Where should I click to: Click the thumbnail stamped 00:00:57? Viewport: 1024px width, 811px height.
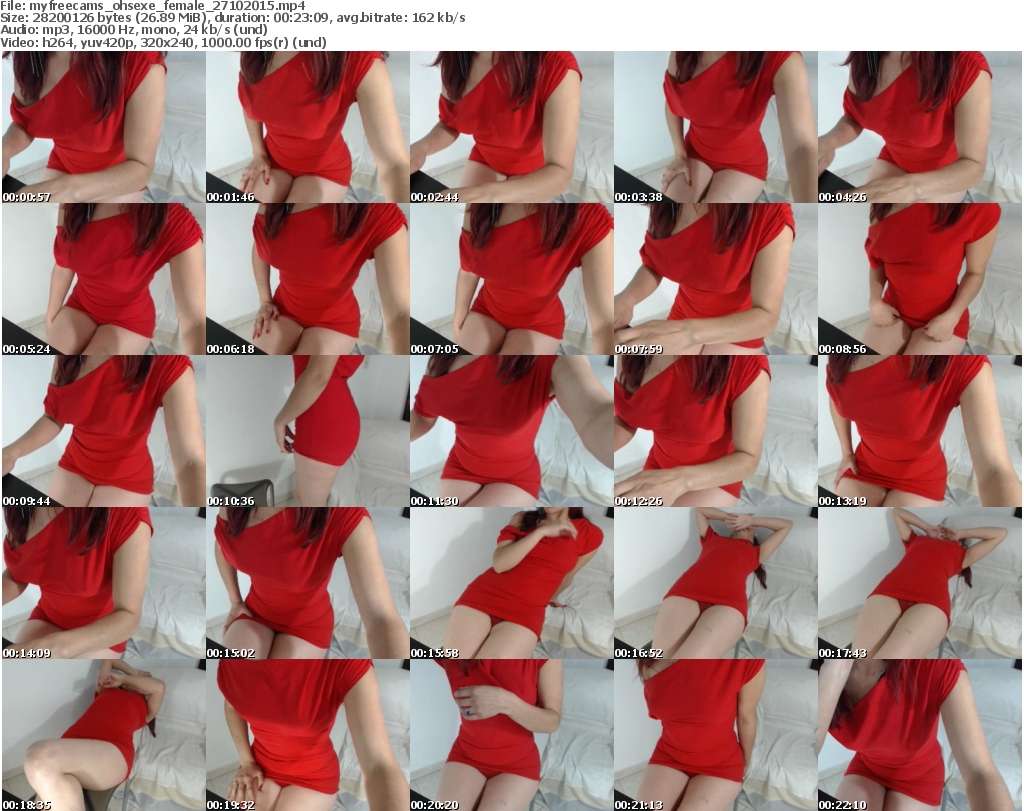click(103, 127)
